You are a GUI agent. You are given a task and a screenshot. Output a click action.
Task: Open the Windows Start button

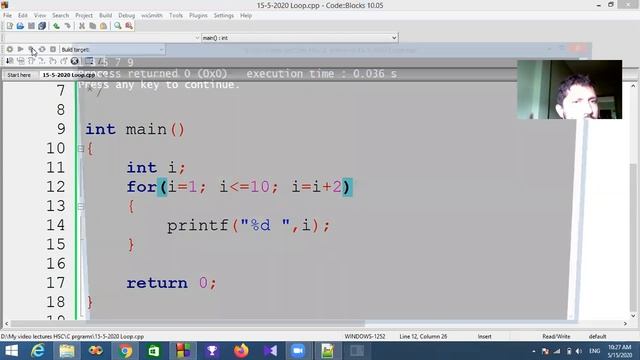(x=11, y=351)
